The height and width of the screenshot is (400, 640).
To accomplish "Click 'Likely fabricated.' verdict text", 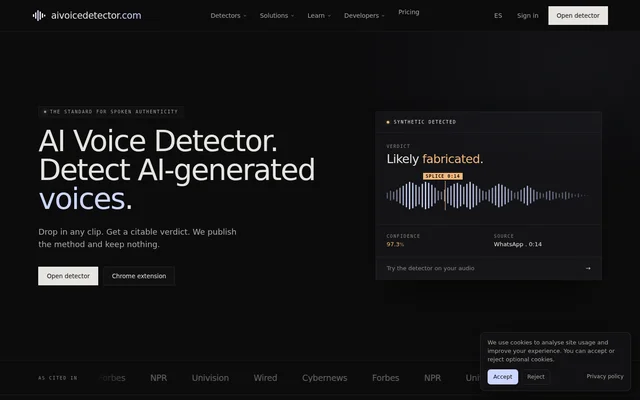I will tap(435, 159).
